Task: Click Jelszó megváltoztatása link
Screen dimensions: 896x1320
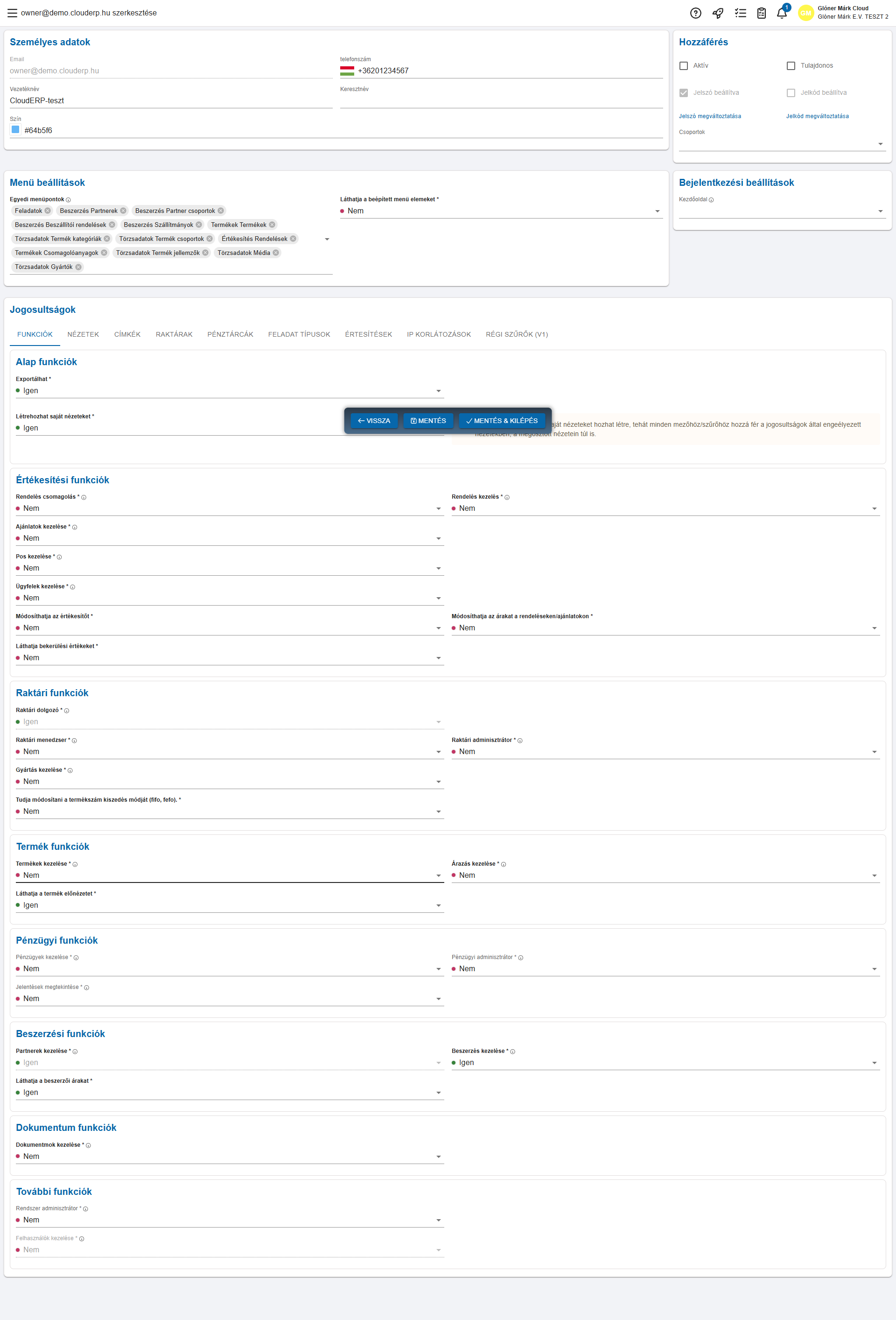Action: pos(709,116)
